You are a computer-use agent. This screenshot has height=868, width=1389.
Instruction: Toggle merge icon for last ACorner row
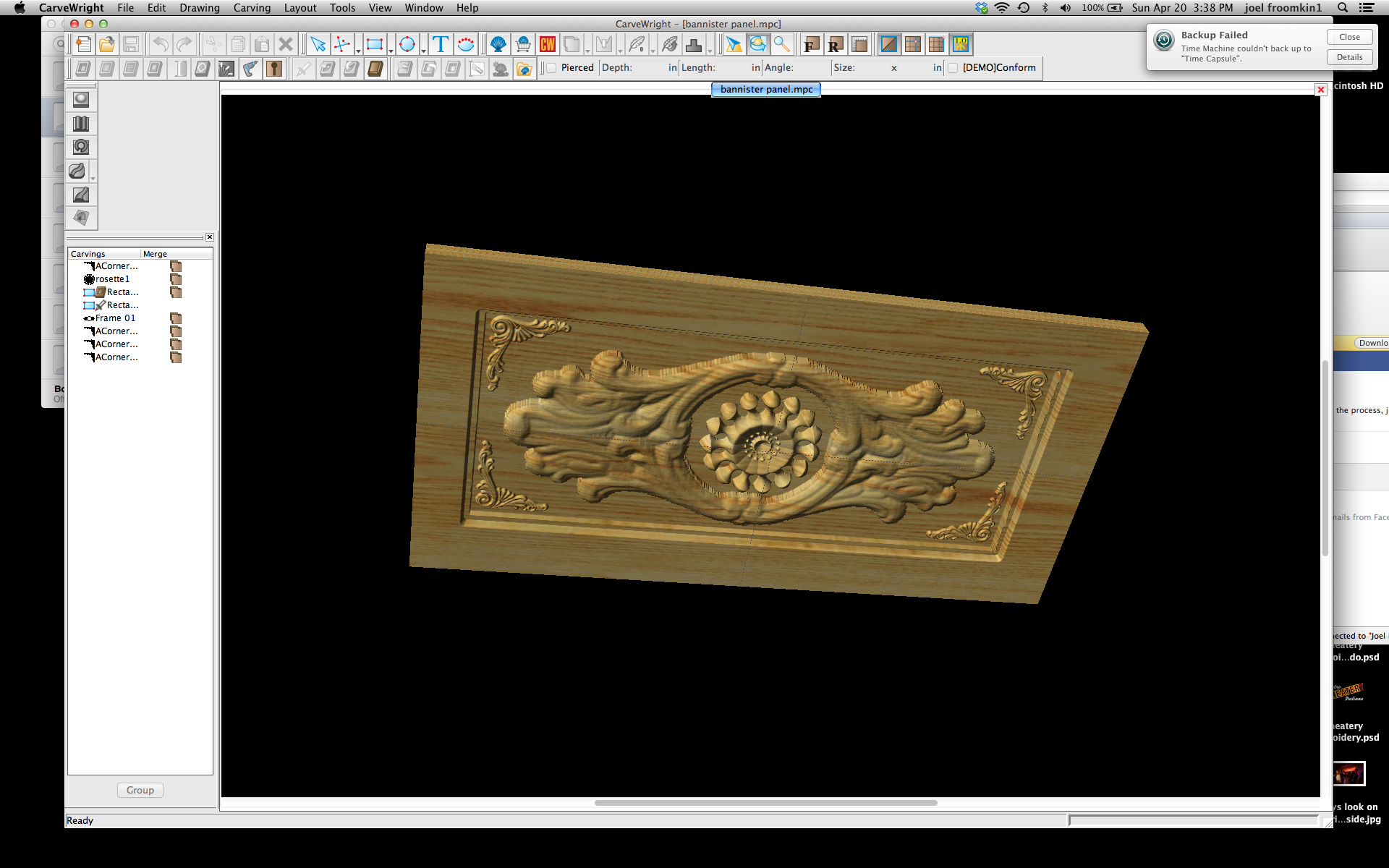tap(176, 357)
